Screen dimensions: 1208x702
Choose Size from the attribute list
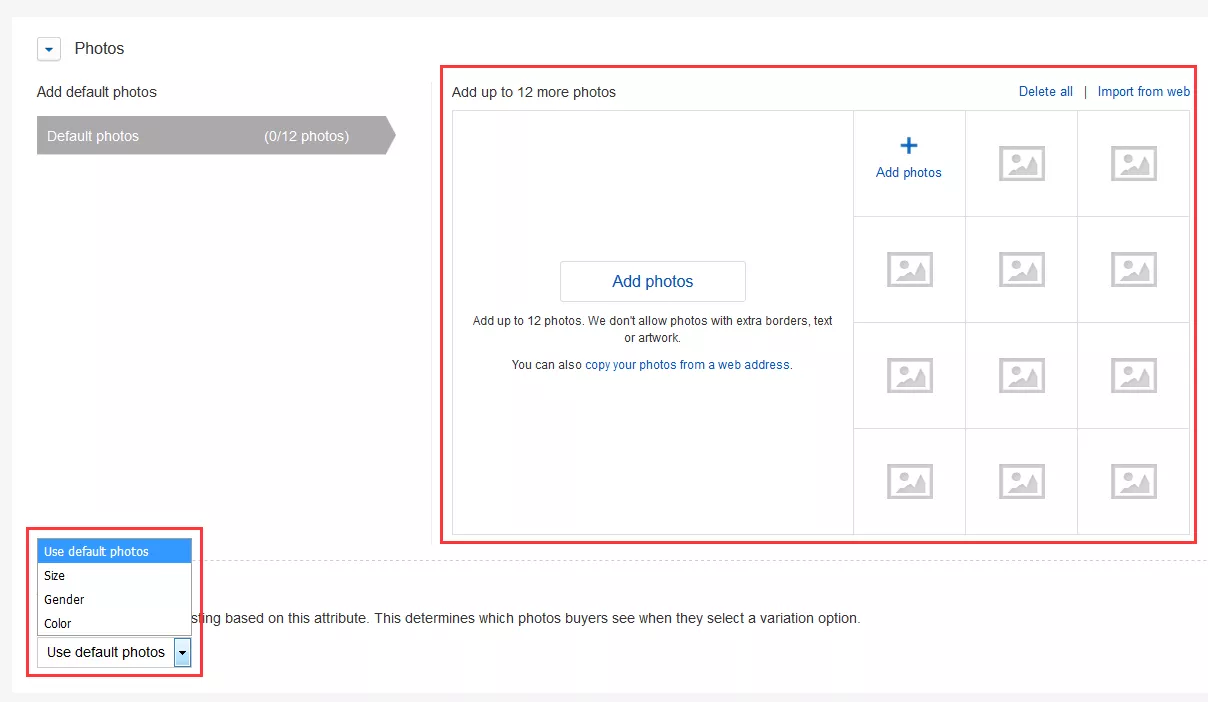pyautogui.click(x=55, y=576)
